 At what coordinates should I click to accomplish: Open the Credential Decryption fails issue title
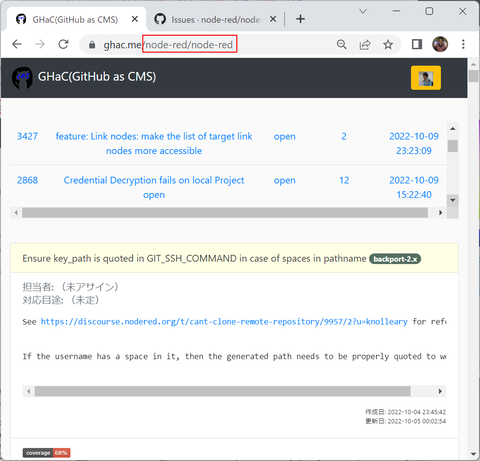pyautogui.click(x=154, y=187)
